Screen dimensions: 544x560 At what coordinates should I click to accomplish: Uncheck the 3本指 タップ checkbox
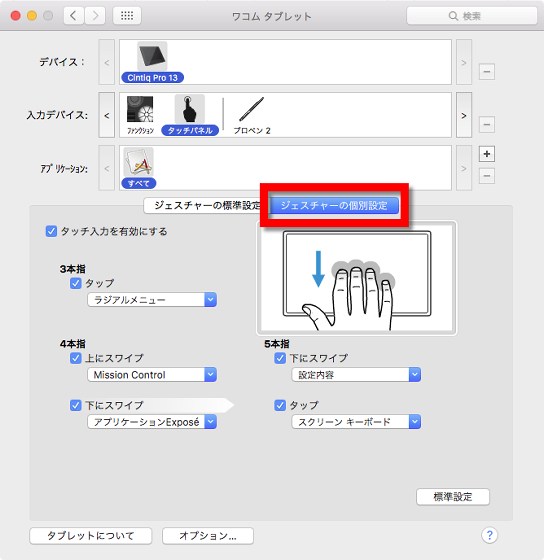click(75, 284)
